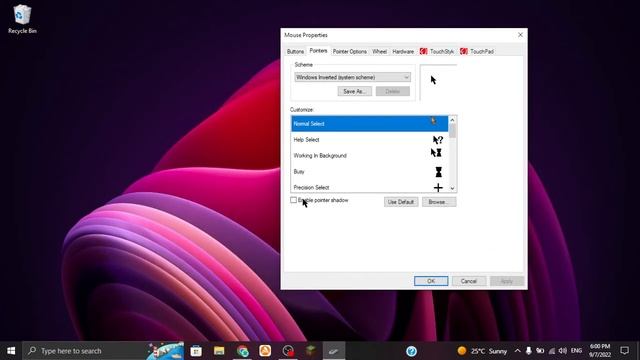Select the Busy pointer row
The image size is (640, 360).
[369, 171]
